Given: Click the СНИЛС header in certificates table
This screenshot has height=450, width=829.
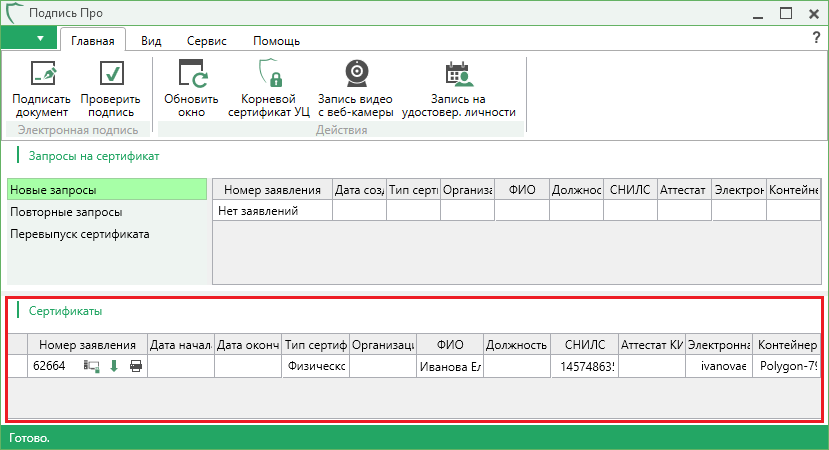Looking at the screenshot, I should click(x=584, y=345).
